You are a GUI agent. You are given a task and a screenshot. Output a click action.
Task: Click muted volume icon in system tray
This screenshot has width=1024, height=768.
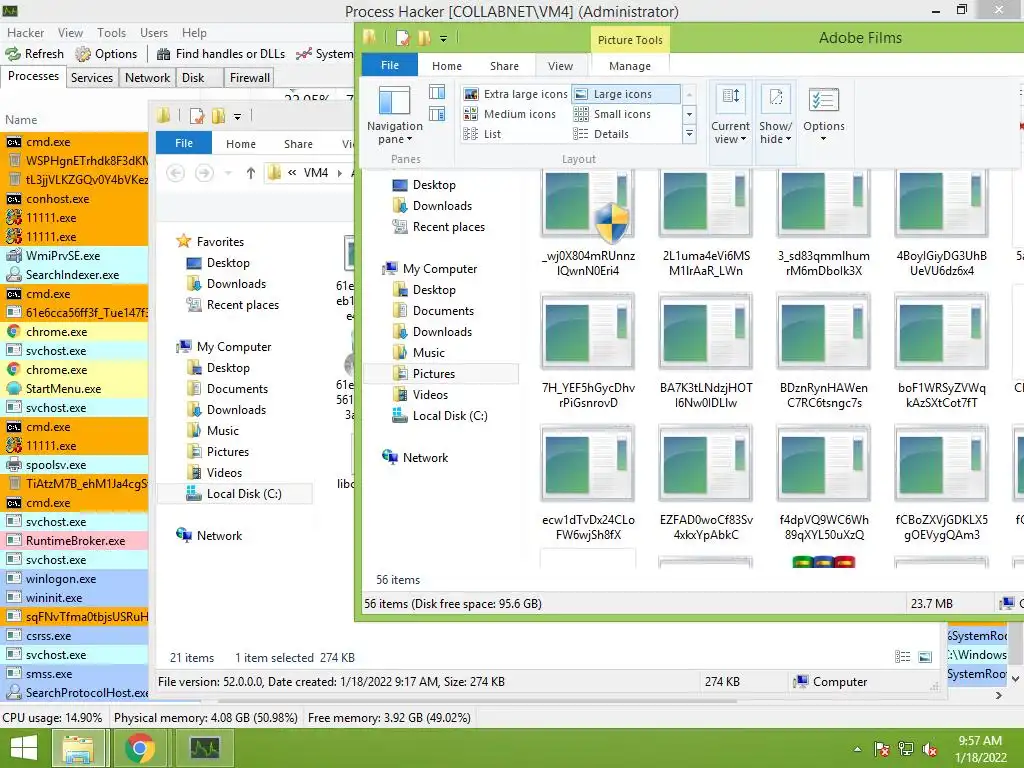click(x=929, y=749)
